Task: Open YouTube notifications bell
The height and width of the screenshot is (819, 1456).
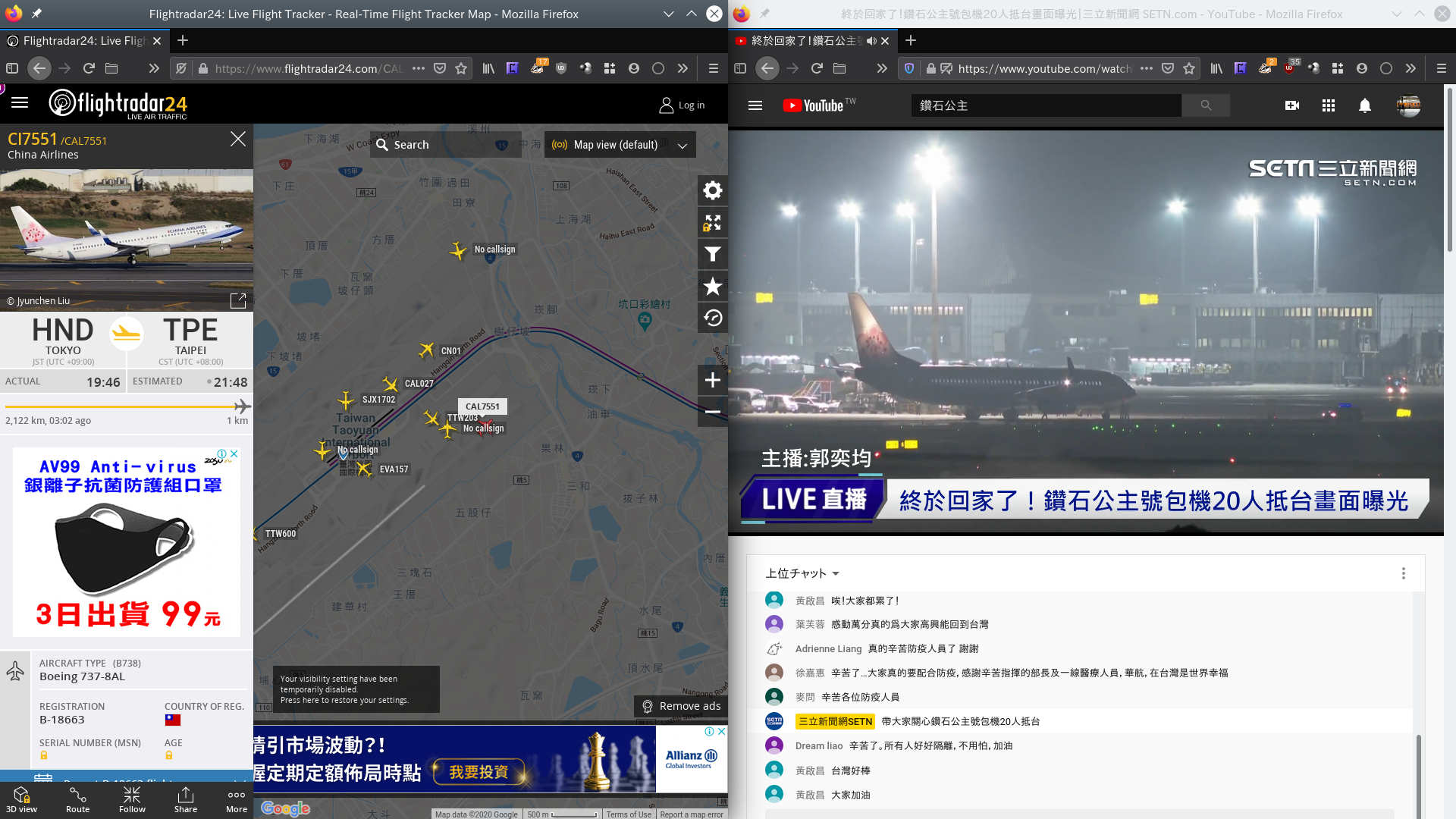Action: tap(1365, 105)
